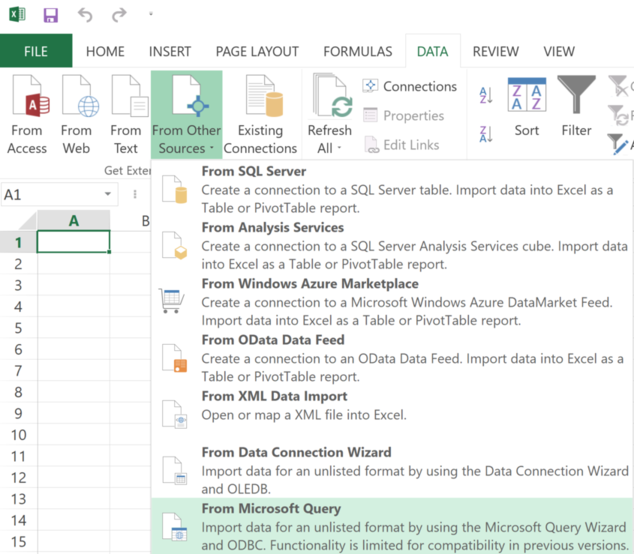Undo the last action
Image resolution: width=634 pixels, height=554 pixels.
[85, 15]
